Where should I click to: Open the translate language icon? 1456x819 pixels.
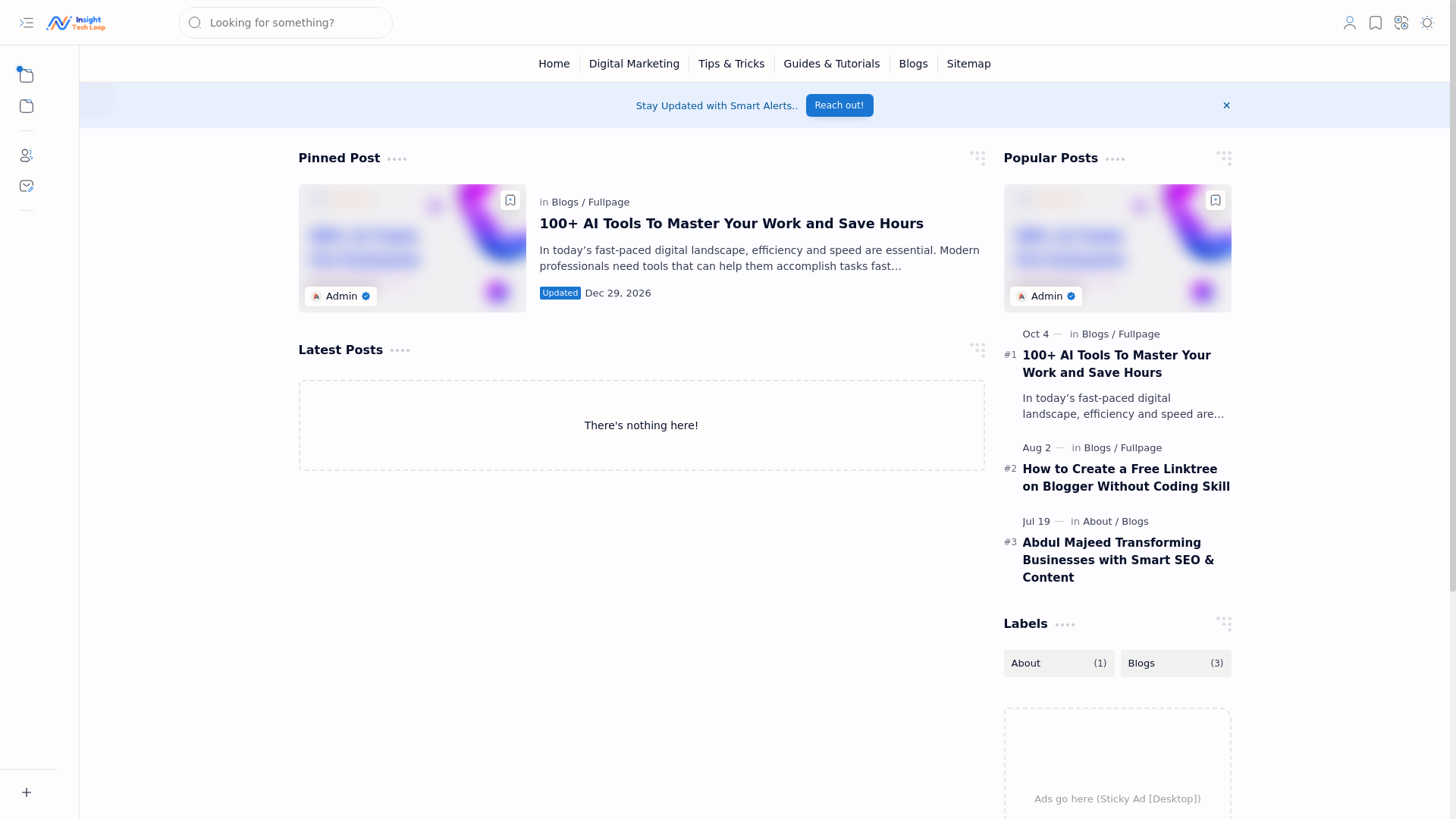coord(1401,23)
